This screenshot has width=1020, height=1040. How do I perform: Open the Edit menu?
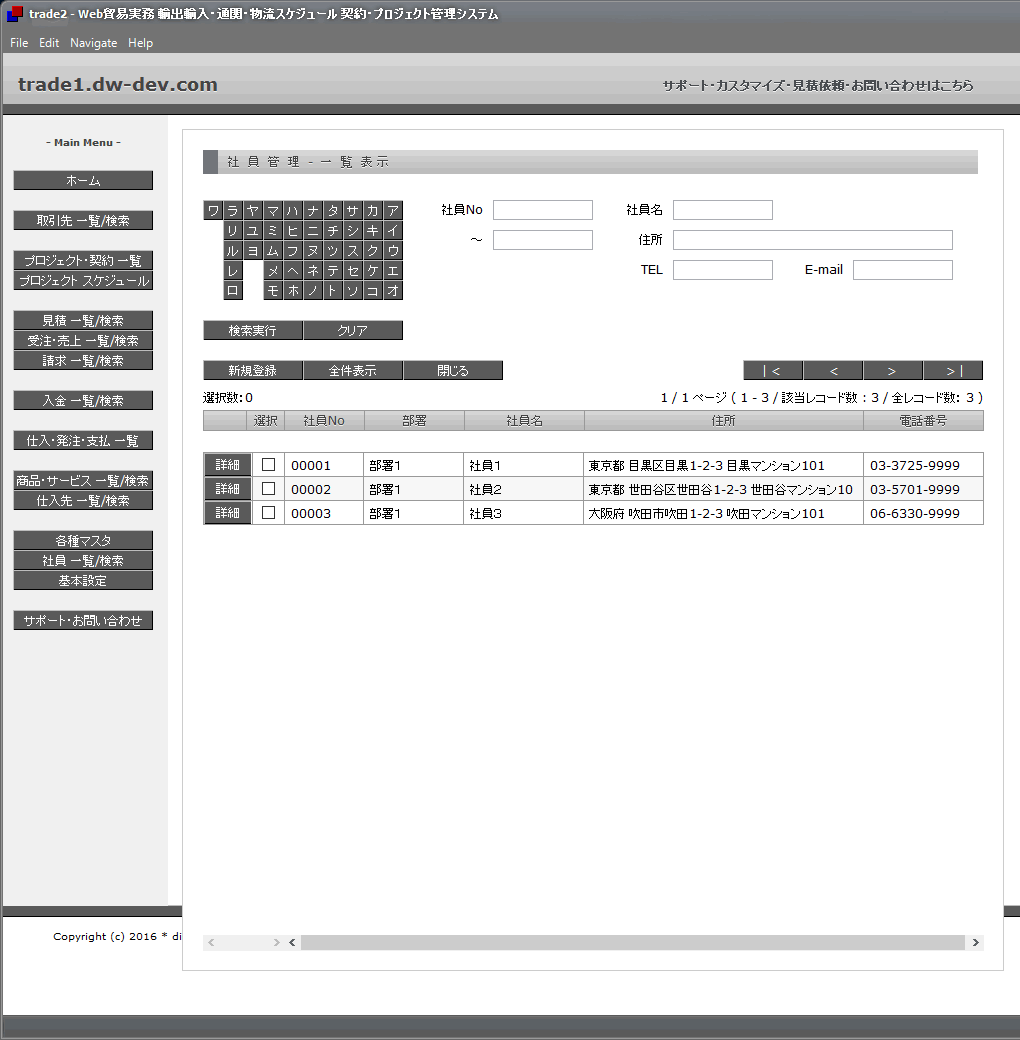pyautogui.click(x=48, y=42)
